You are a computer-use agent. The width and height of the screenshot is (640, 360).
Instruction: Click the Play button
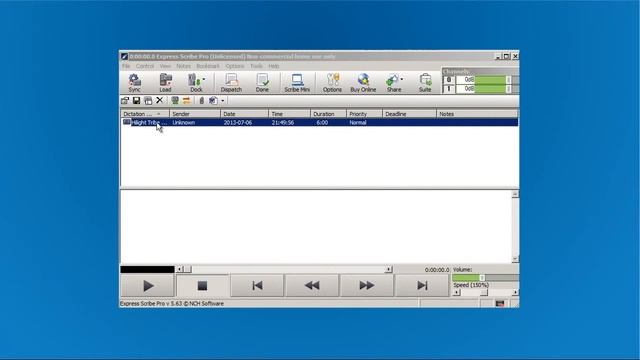click(x=148, y=286)
